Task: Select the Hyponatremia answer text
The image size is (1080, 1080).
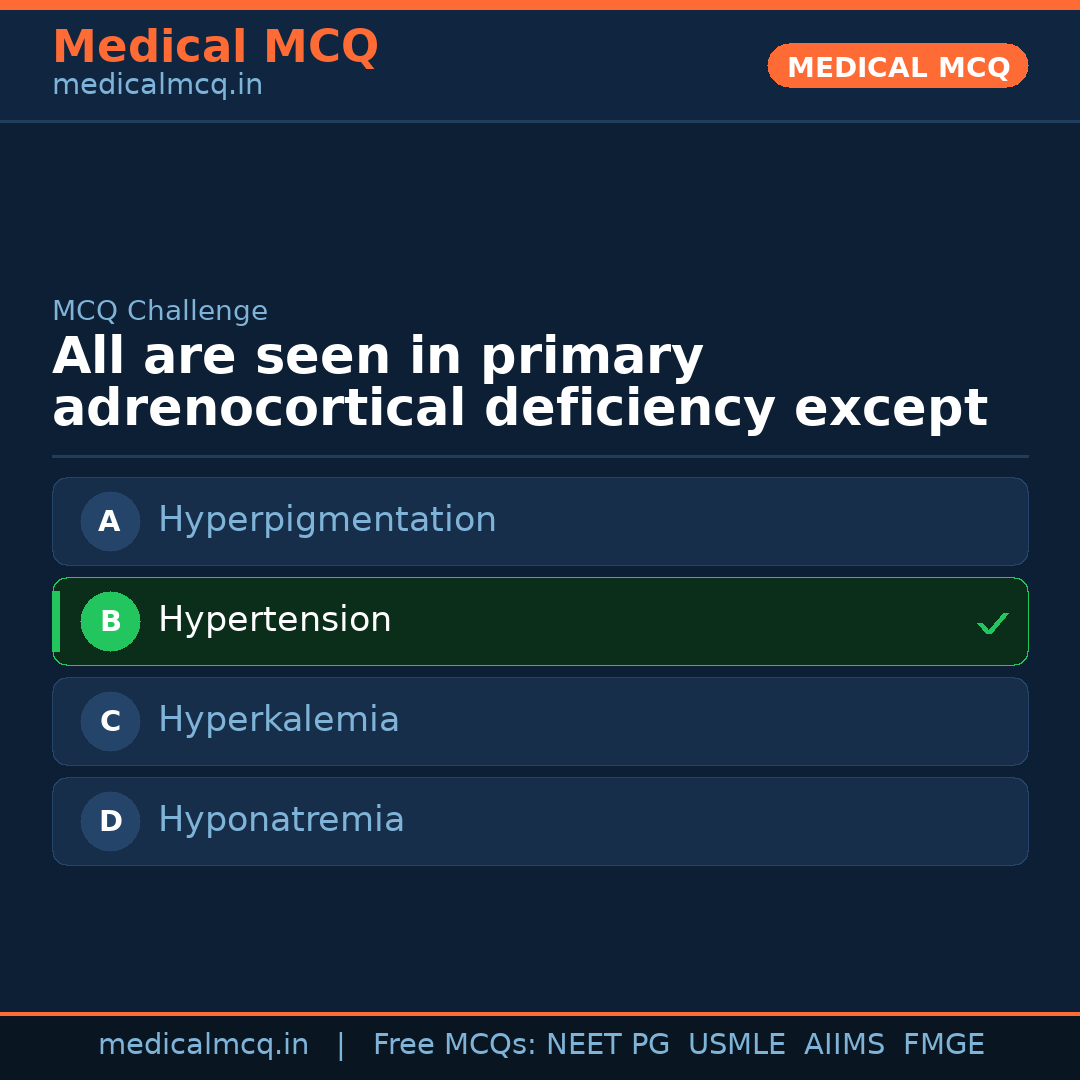Action: (x=281, y=820)
